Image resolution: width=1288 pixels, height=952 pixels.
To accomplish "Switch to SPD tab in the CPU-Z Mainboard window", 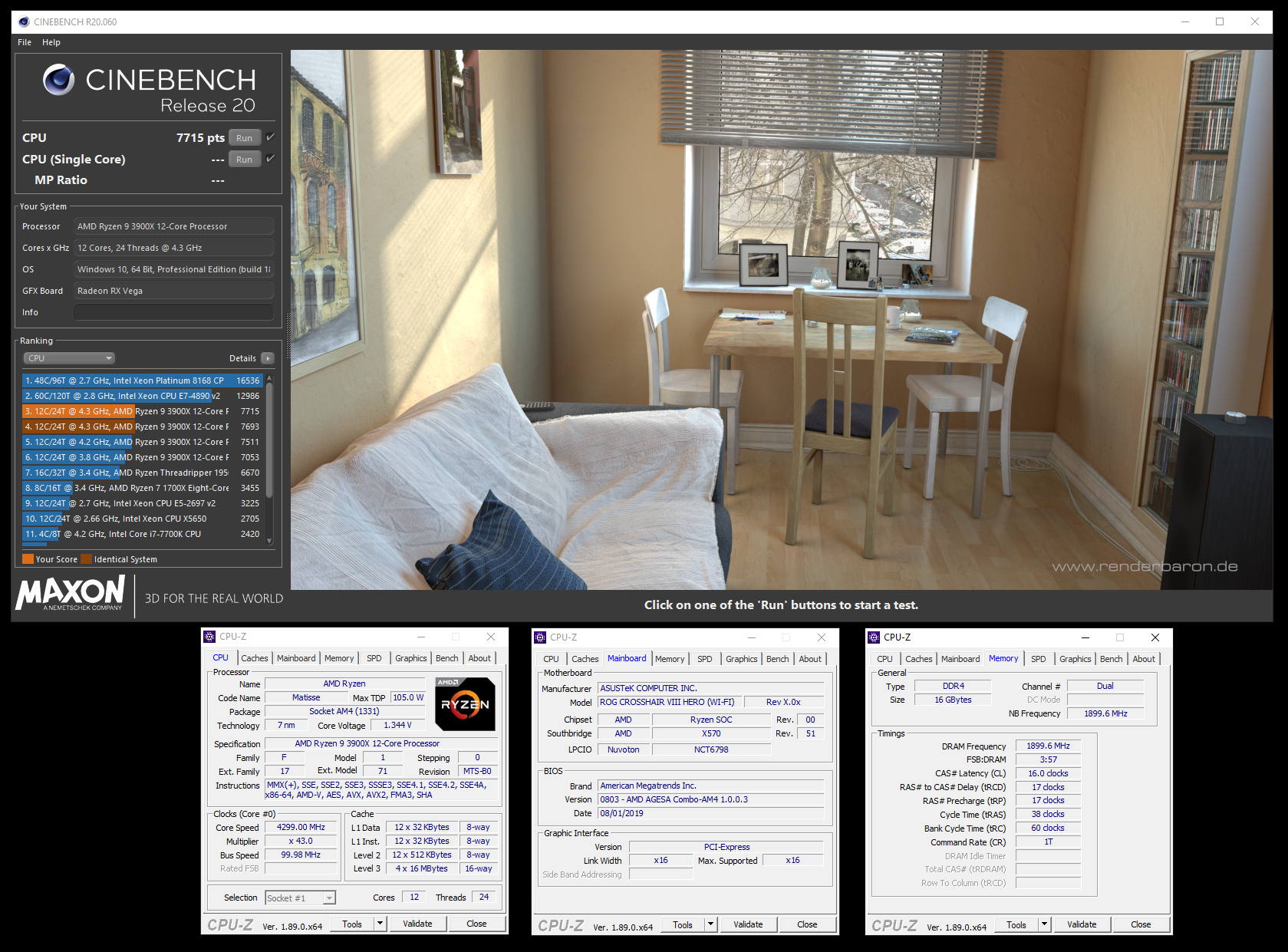I will click(705, 659).
